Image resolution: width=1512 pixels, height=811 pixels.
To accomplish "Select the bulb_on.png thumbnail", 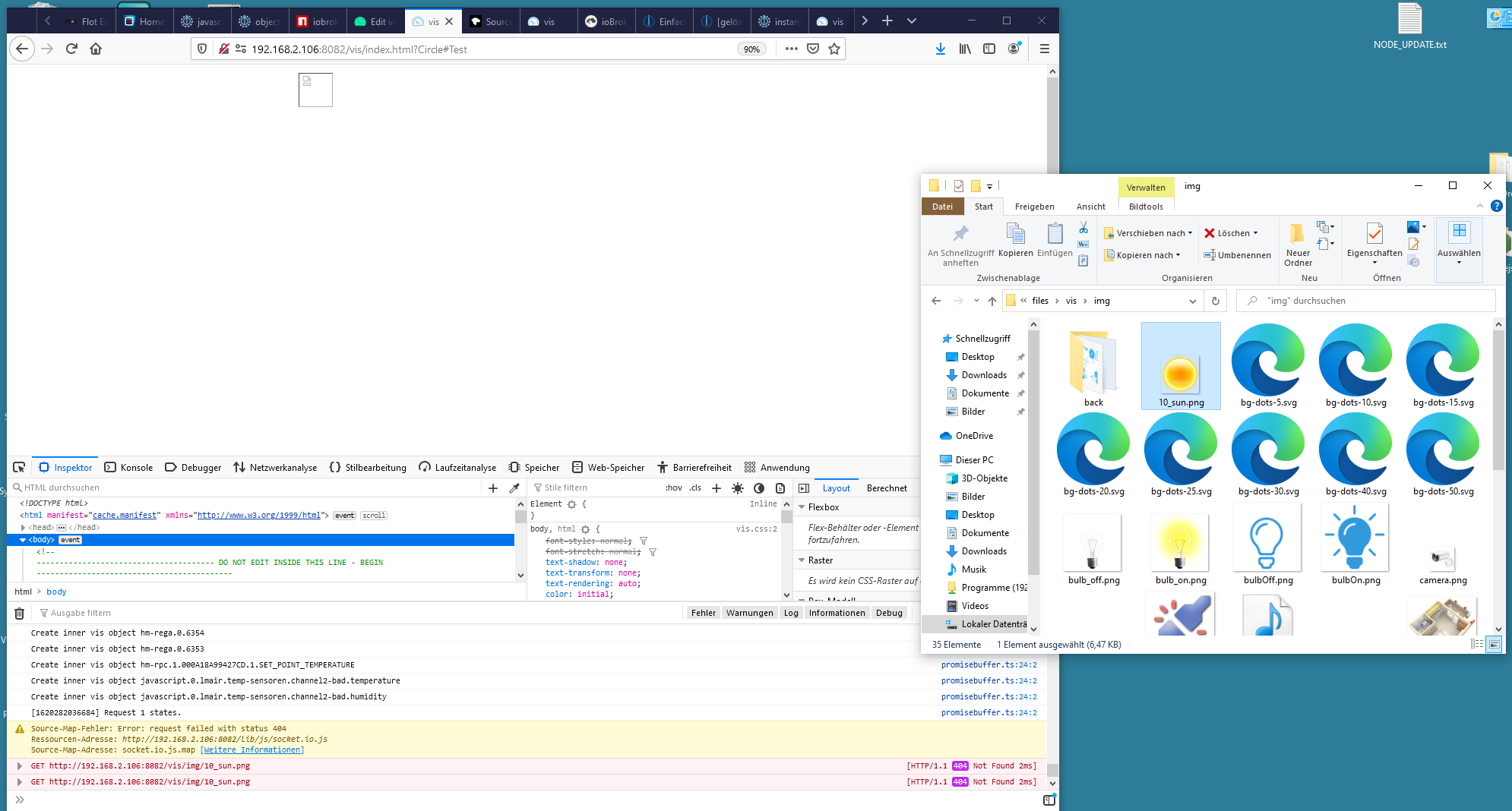I will point(1180,548).
